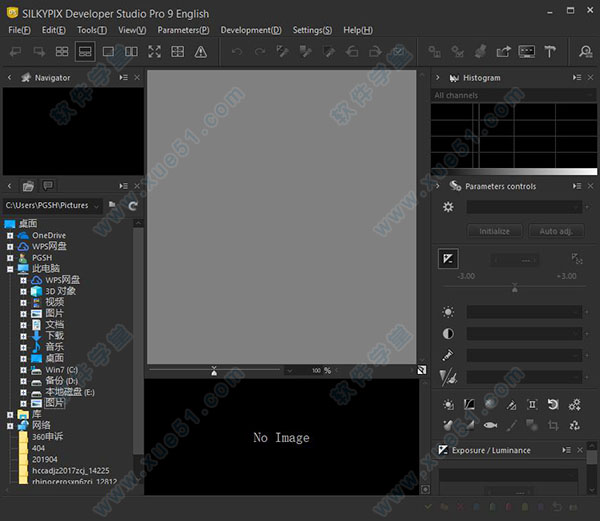
Task: Open the Edit menu
Action: click(54, 30)
